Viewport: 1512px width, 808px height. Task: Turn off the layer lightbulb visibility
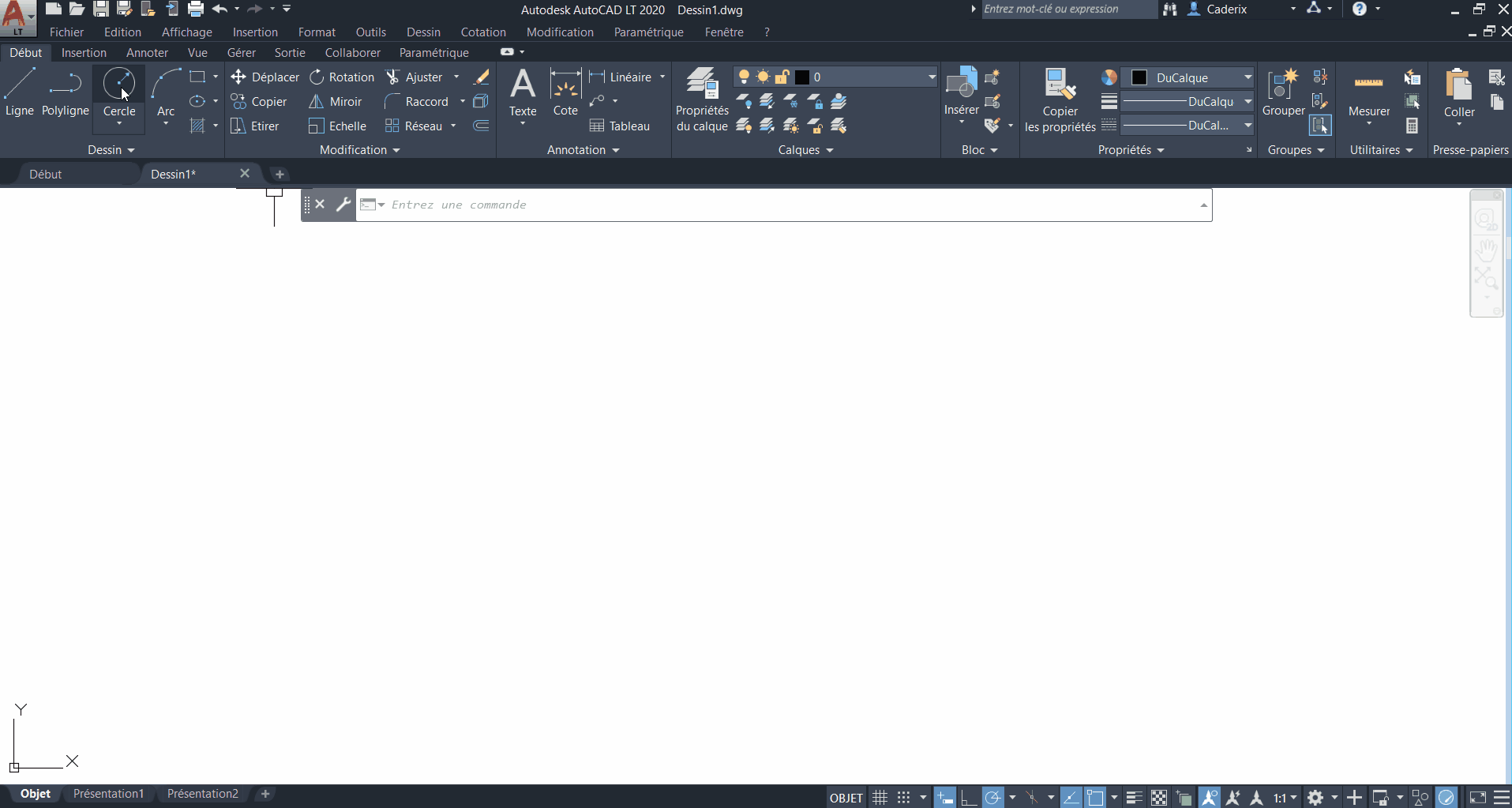(x=745, y=77)
